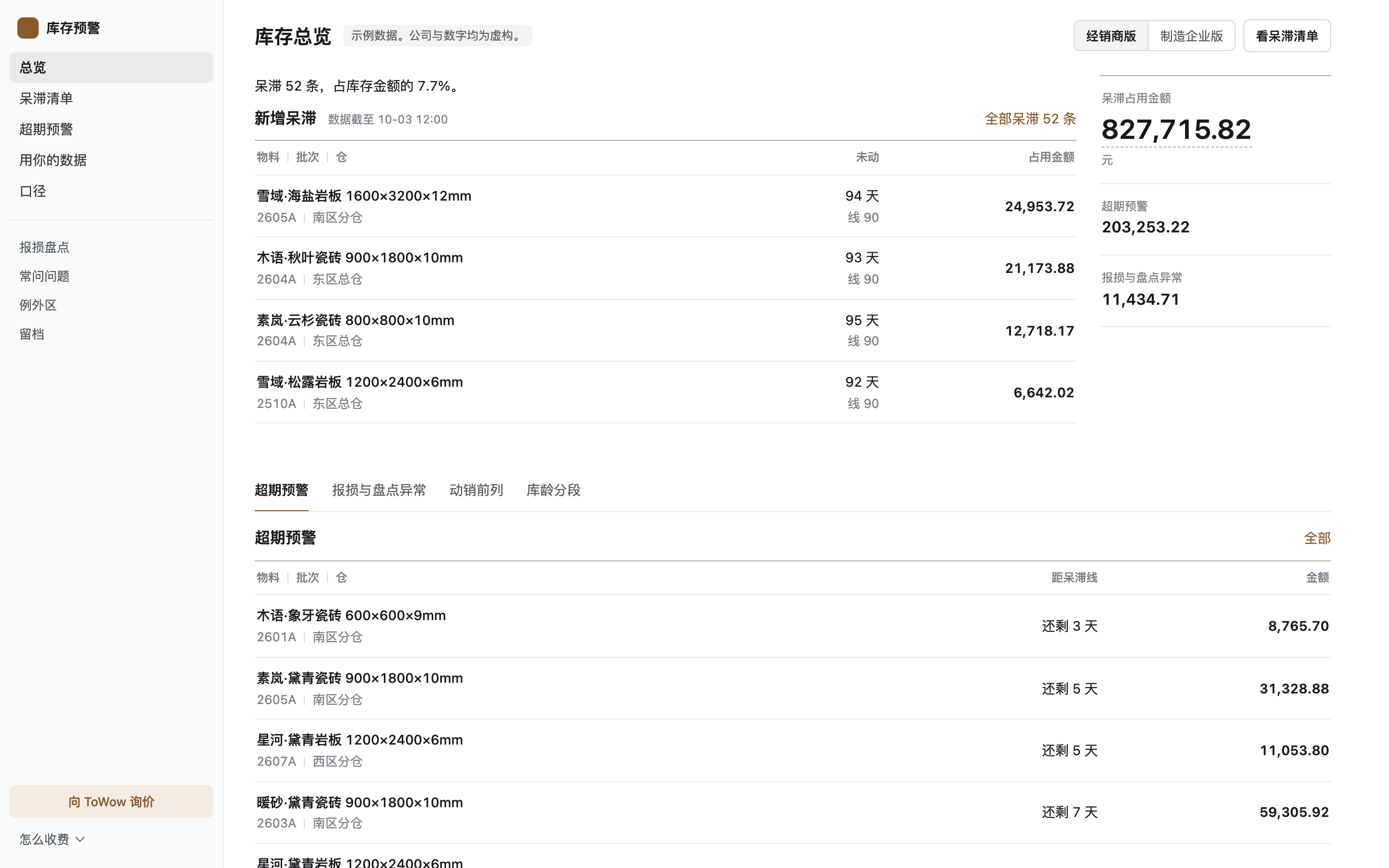This screenshot has height=868, width=1389.
Task: Click the 库存总览 page heading
Action: point(293,36)
